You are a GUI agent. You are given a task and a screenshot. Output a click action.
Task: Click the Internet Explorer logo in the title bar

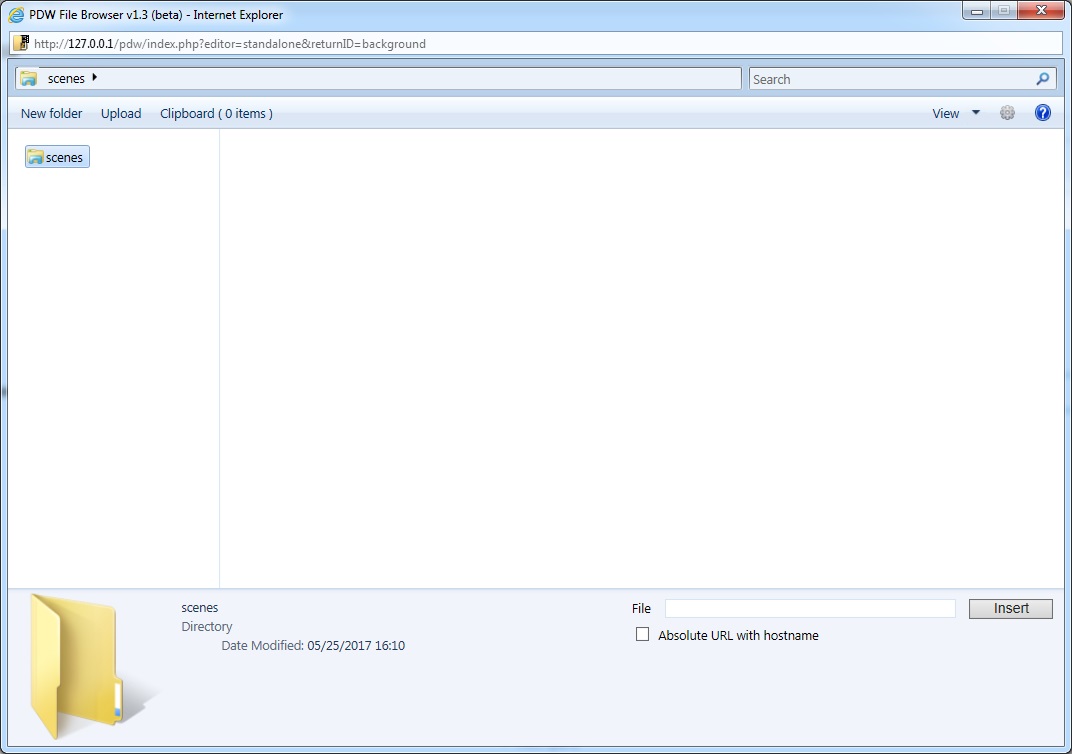[x=16, y=14]
